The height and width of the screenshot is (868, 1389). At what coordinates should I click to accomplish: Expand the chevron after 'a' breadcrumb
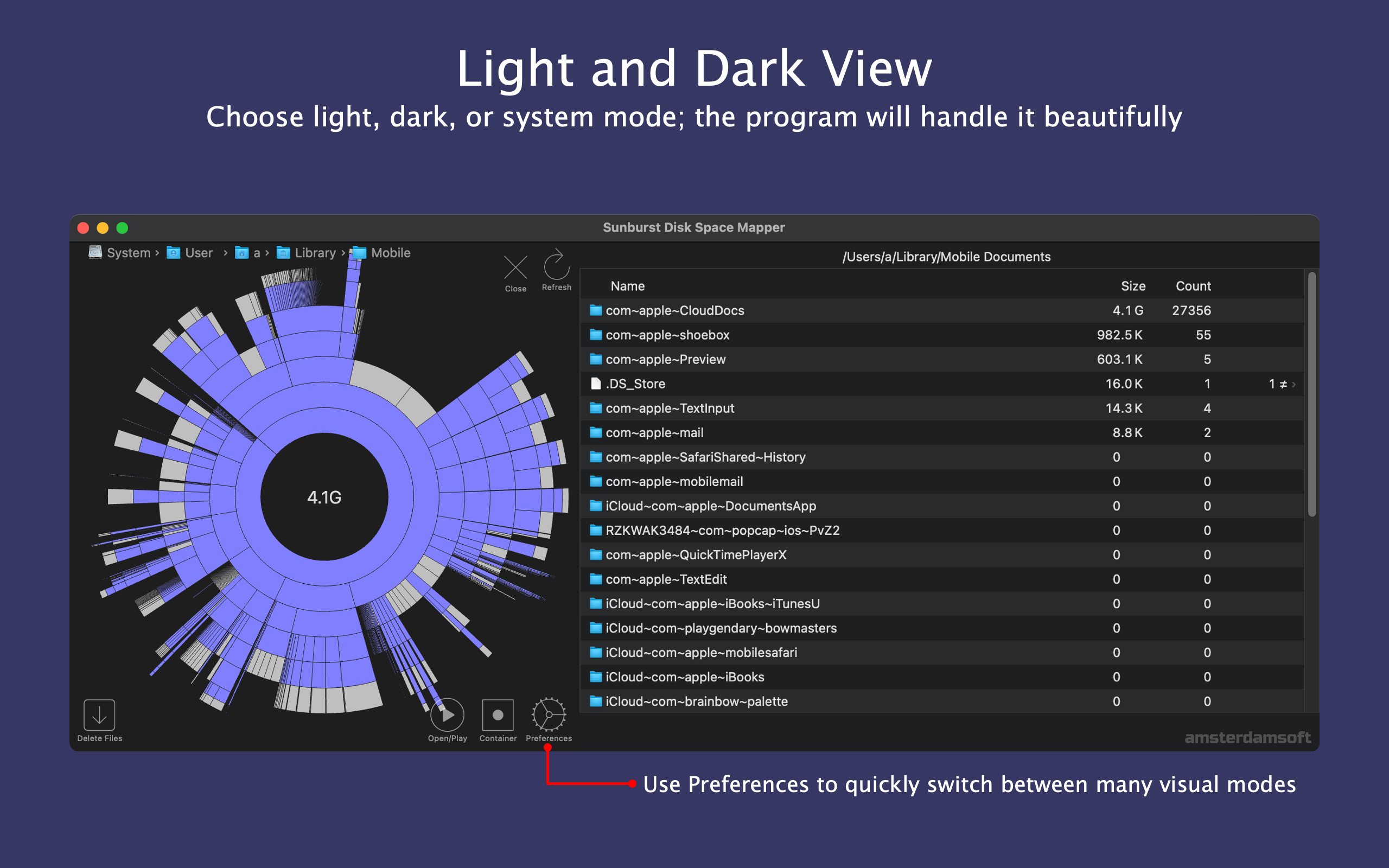pos(267,253)
